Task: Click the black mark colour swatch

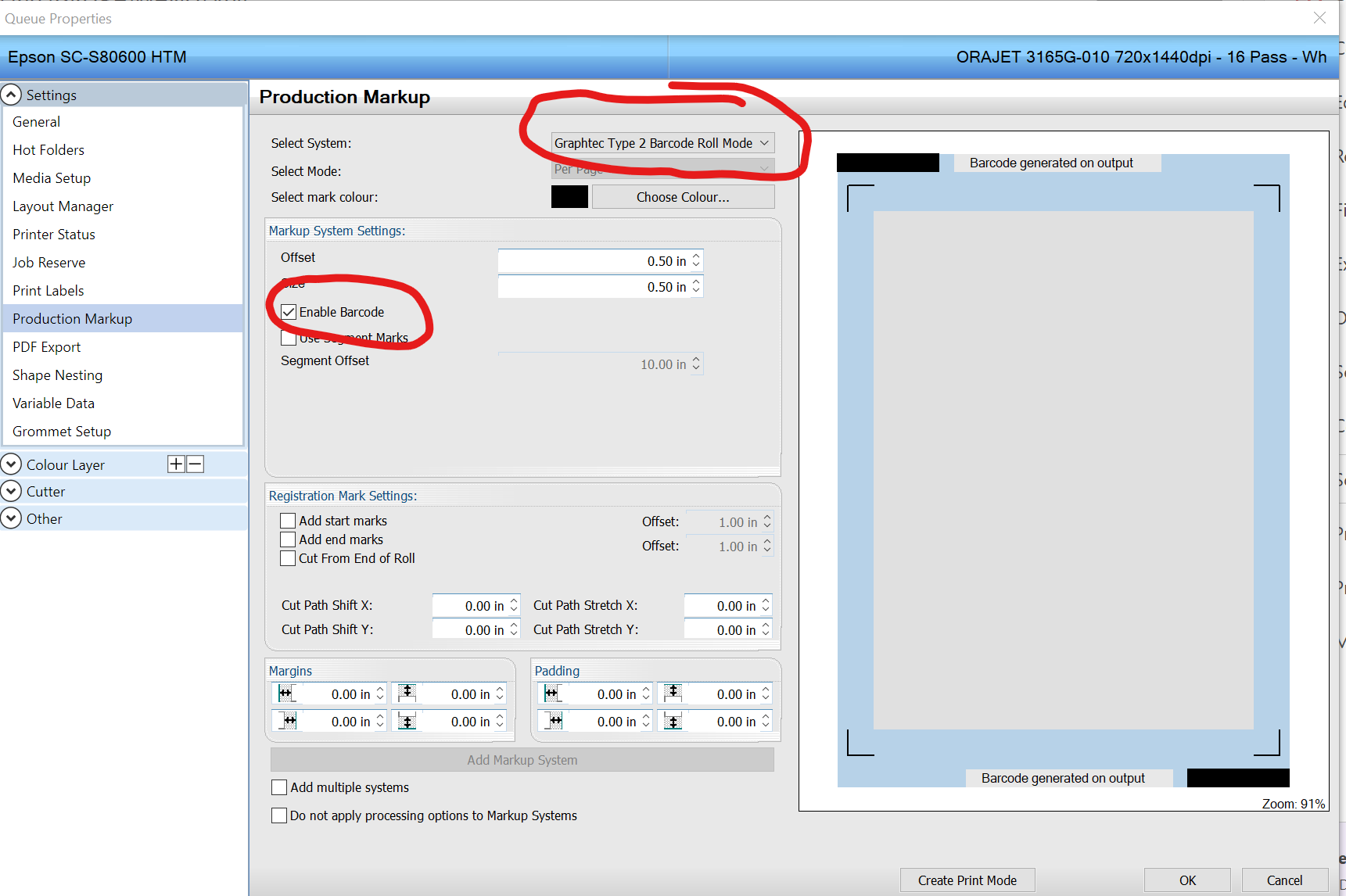Action: (569, 196)
